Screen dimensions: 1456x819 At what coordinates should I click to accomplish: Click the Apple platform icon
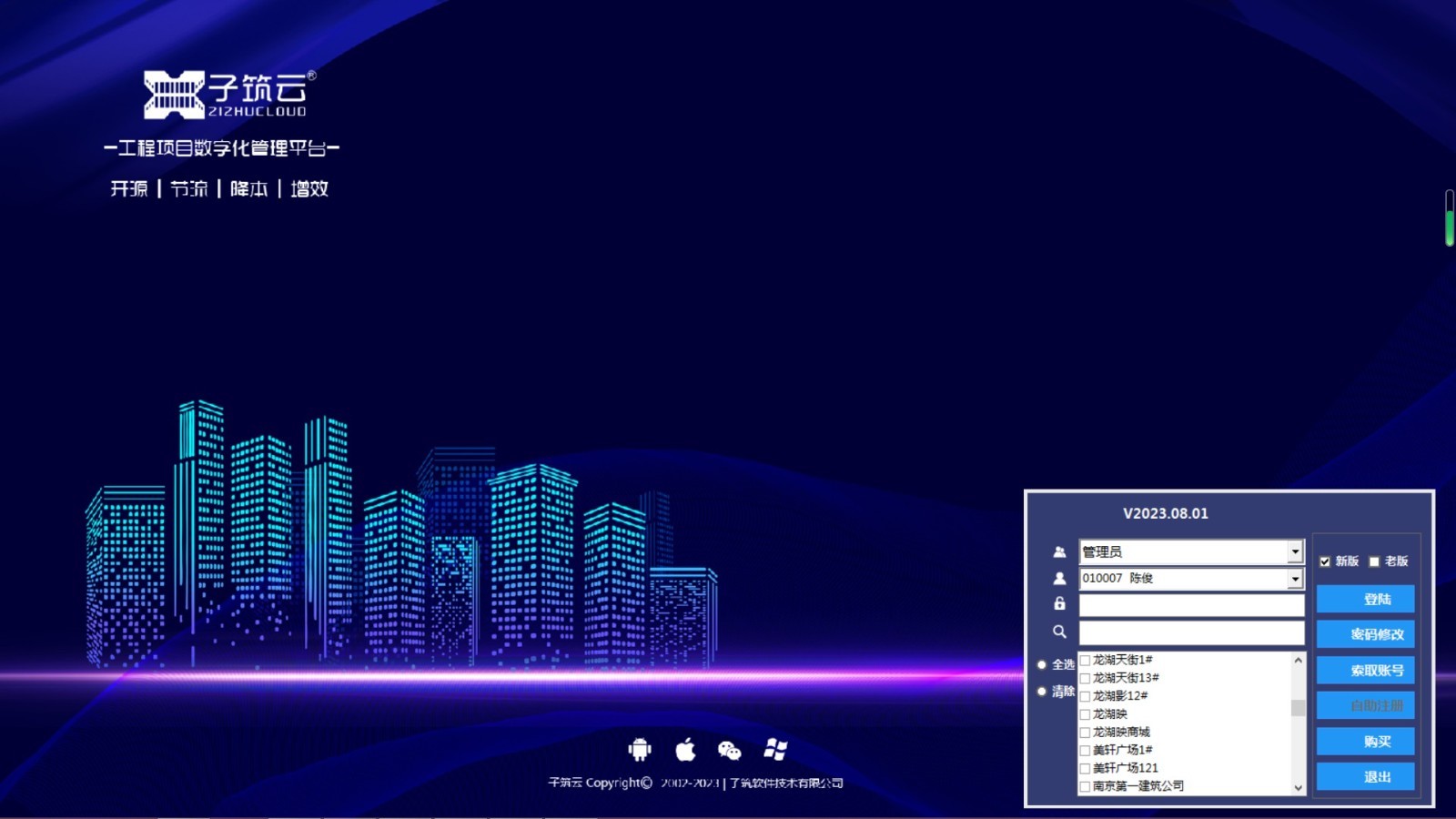click(685, 749)
